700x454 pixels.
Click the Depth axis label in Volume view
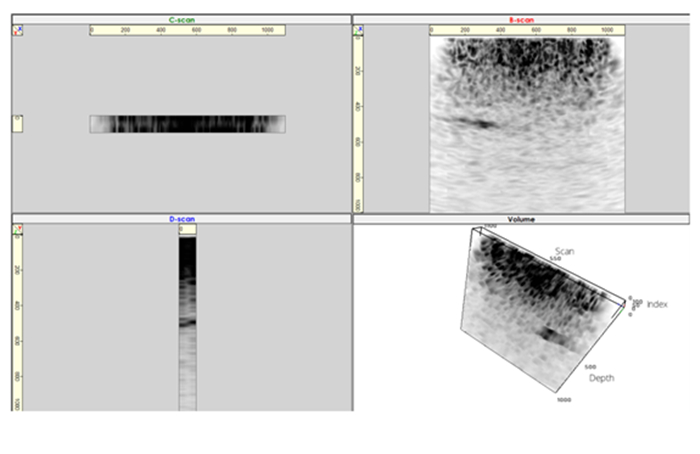(601, 377)
